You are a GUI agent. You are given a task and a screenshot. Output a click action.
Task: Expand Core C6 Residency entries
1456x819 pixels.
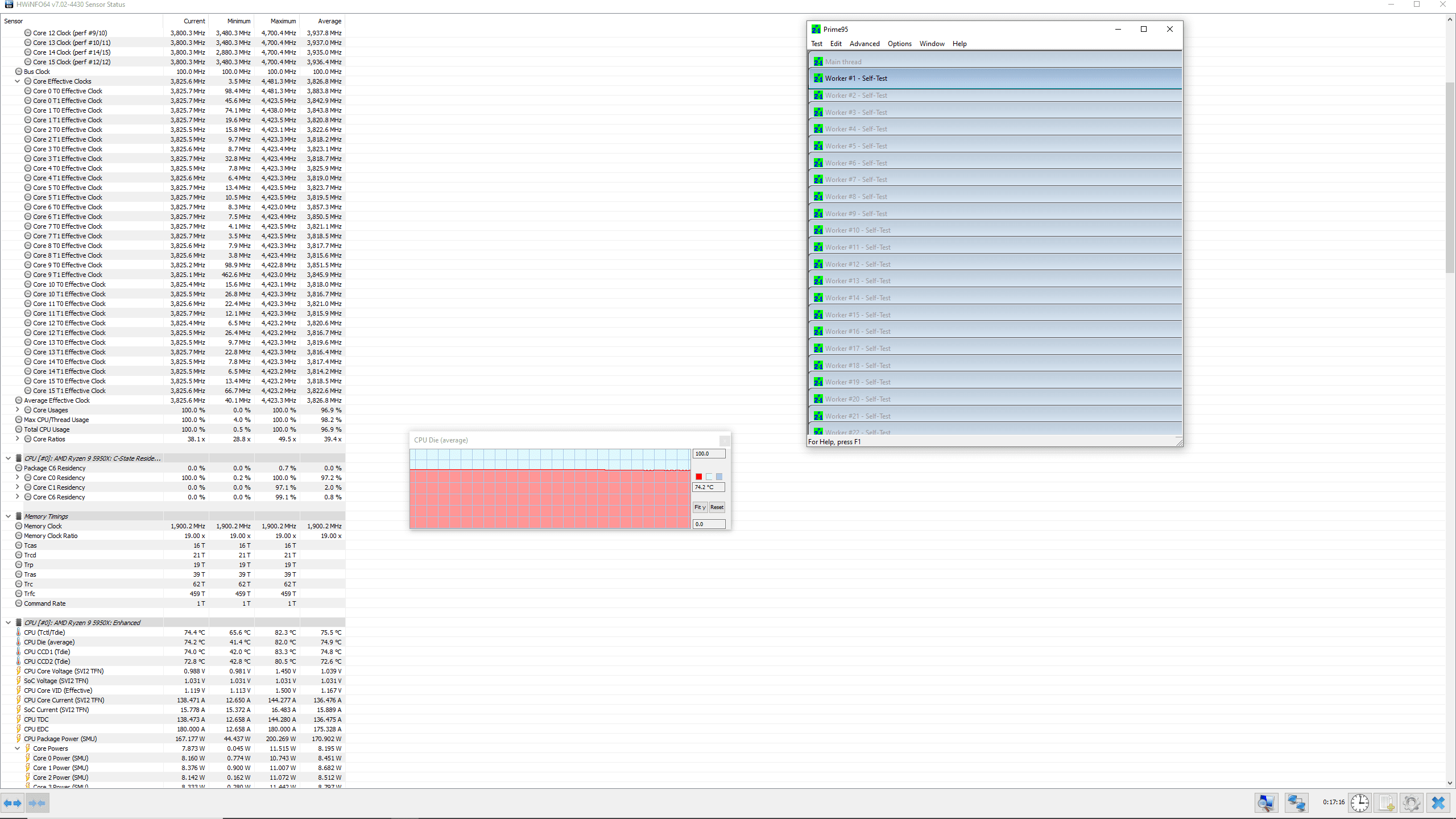18,497
